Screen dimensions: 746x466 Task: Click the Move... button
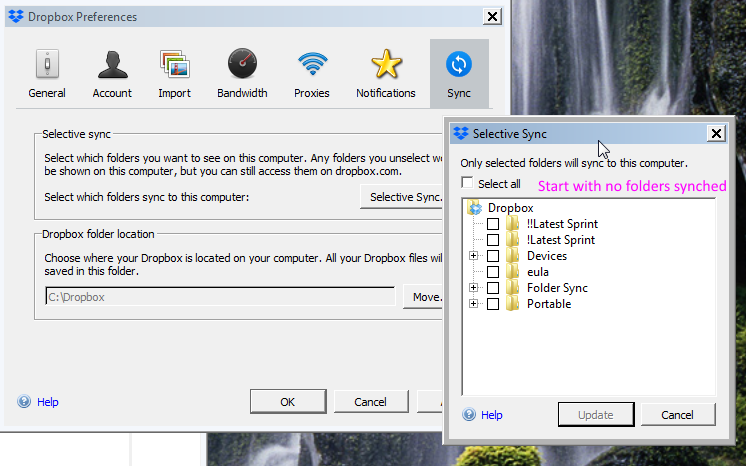pos(423,297)
